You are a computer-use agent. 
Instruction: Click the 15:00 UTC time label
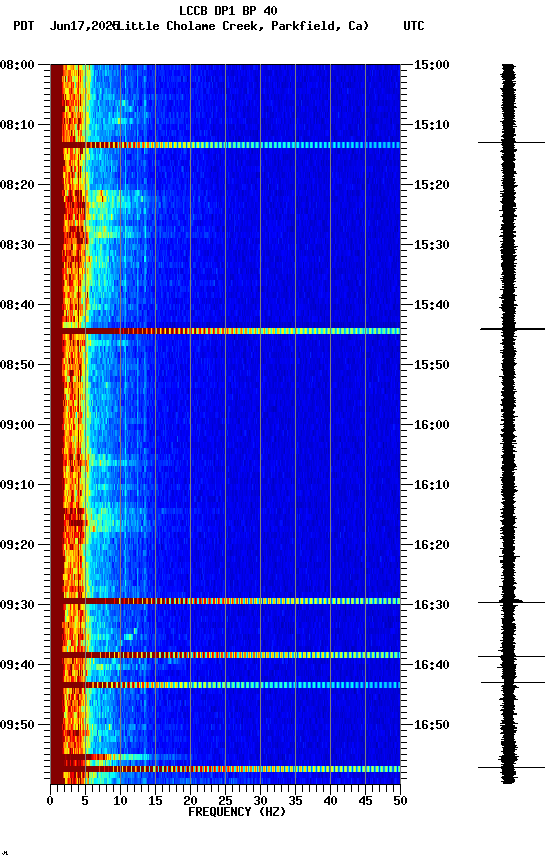[x=432, y=65]
